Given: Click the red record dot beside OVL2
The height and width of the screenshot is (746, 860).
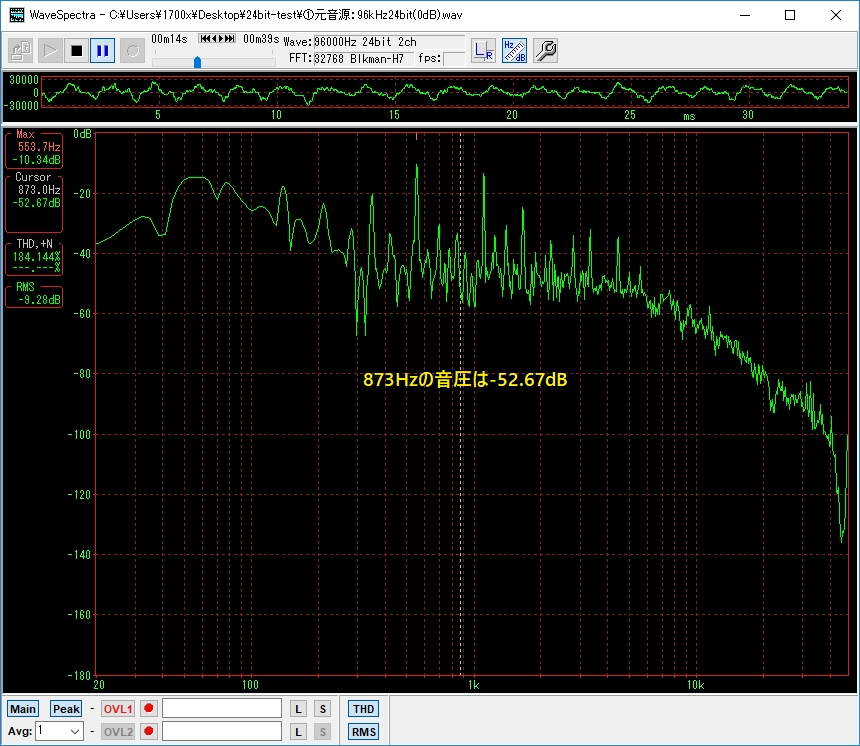Looking at the screenshot, I should tap(149, 732).
